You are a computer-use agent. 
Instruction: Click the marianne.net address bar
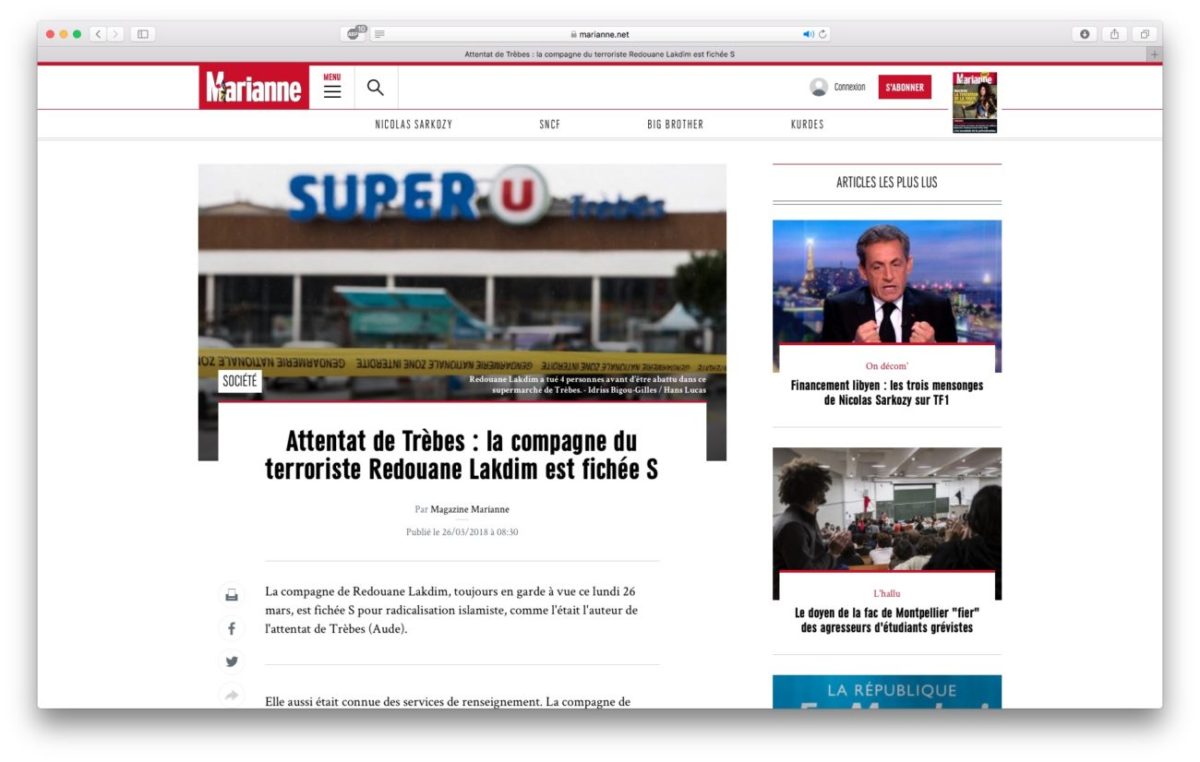pos(600,34)
